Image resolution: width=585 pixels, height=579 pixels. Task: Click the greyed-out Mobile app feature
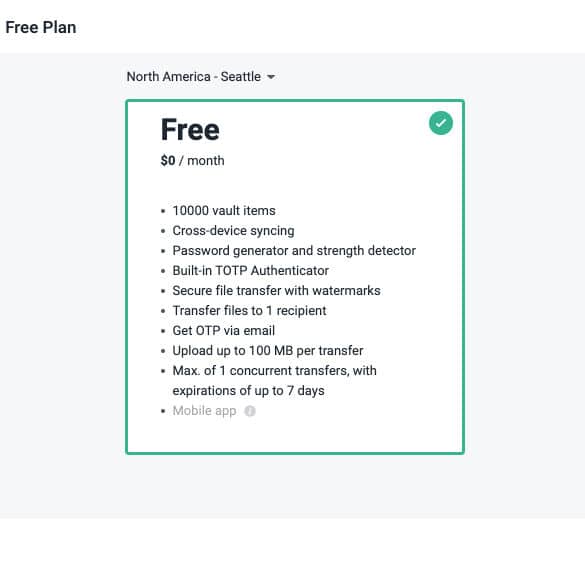(x=204, y=411)
